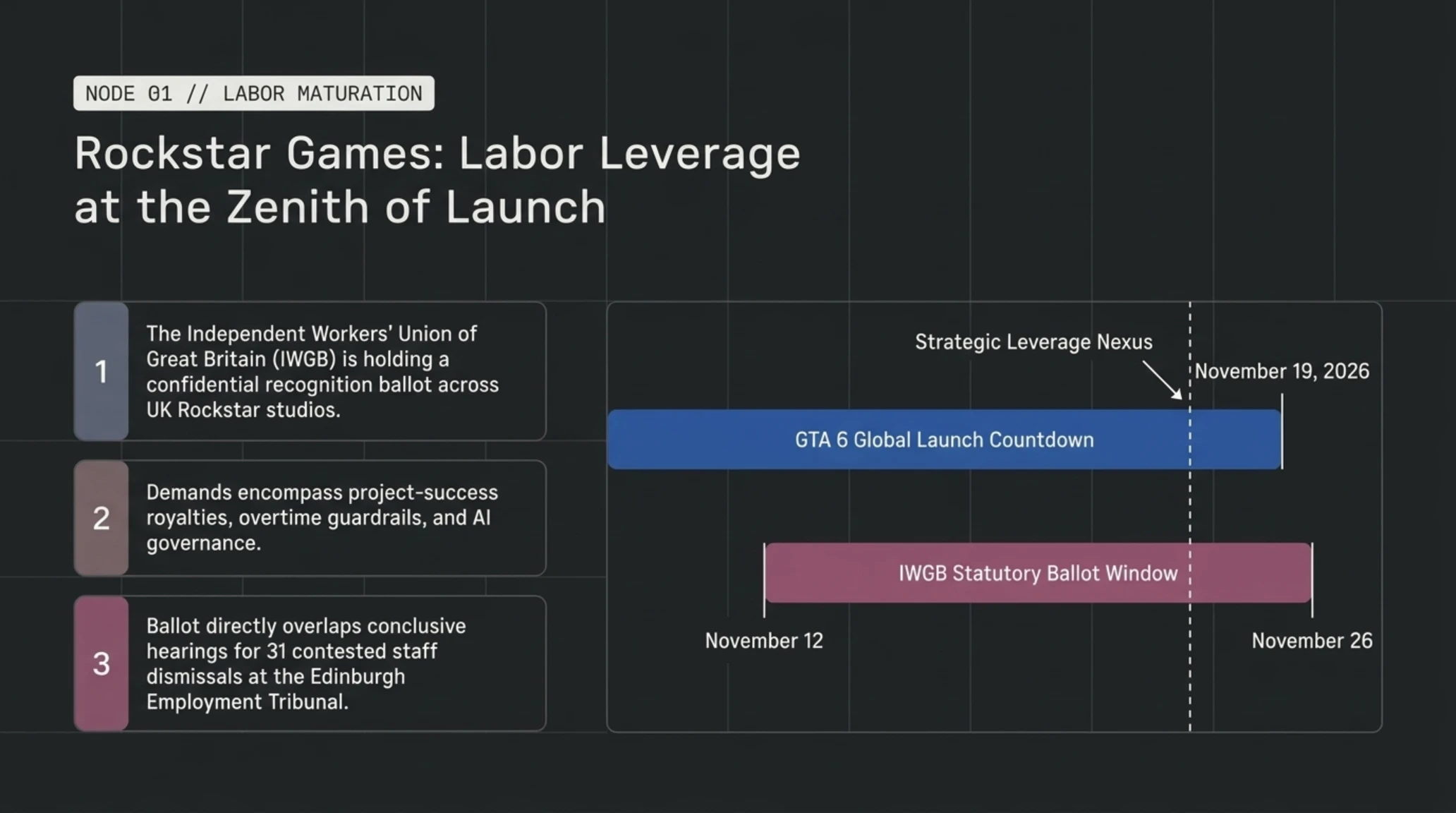Select the November 26 date label

[x=1312, y=641]
